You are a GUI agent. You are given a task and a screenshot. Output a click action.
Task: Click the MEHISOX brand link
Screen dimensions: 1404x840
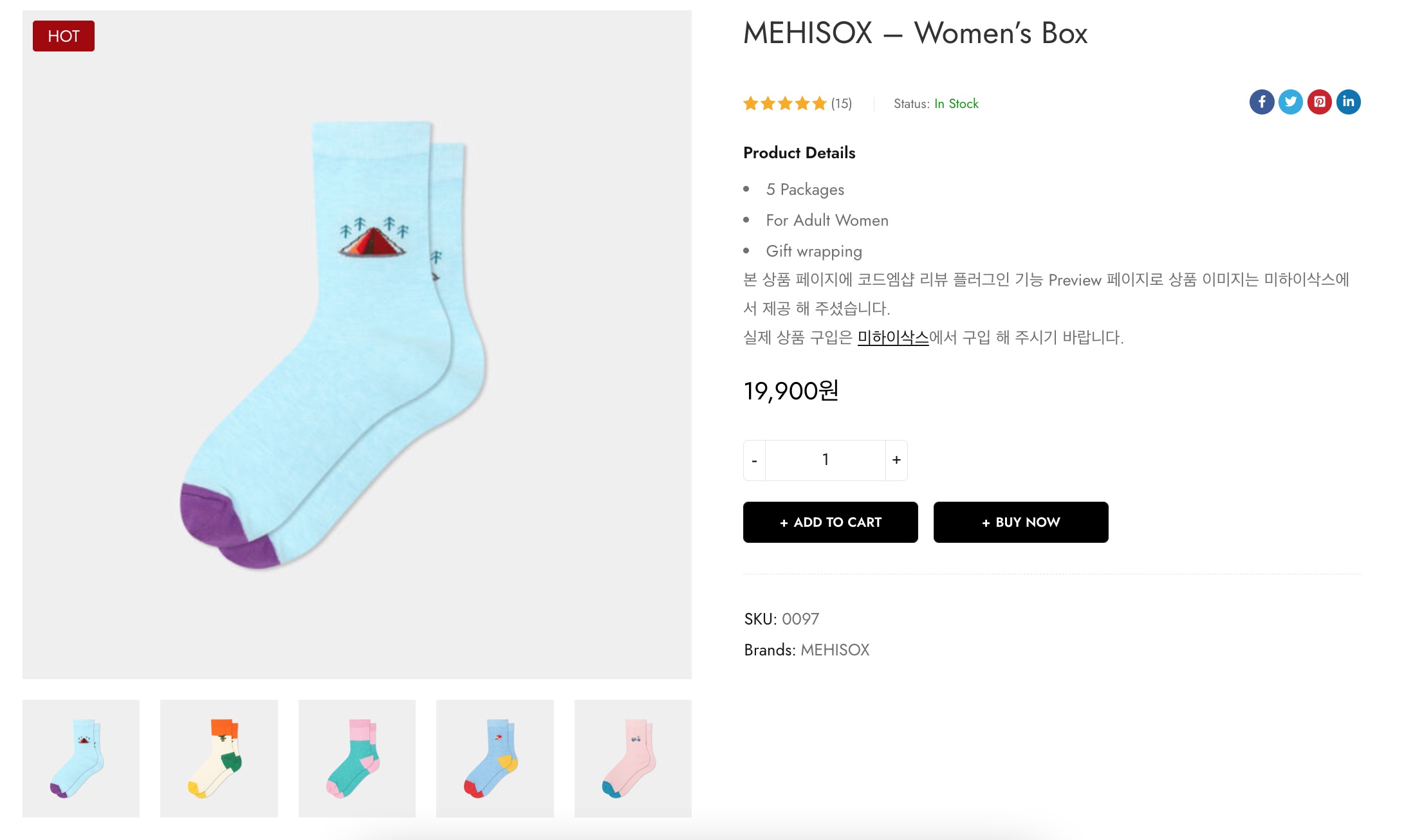(x=835, y=650)
